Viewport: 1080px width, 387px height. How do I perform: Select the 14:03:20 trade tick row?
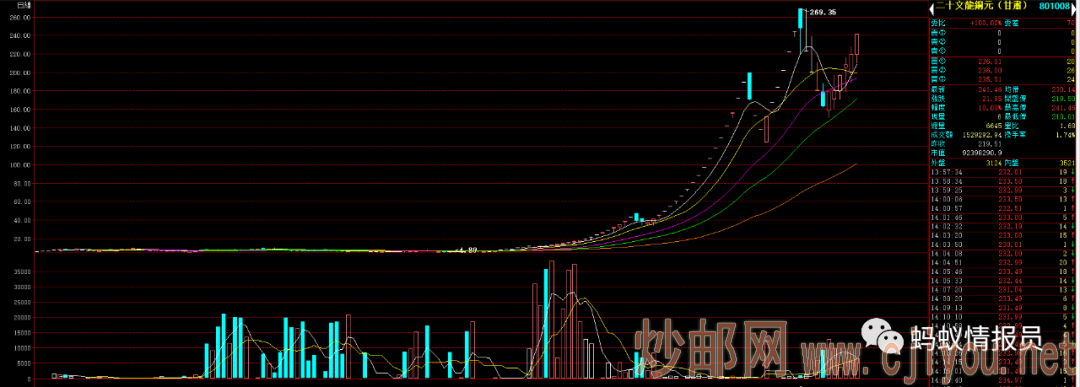click(x=1003, y=235)
